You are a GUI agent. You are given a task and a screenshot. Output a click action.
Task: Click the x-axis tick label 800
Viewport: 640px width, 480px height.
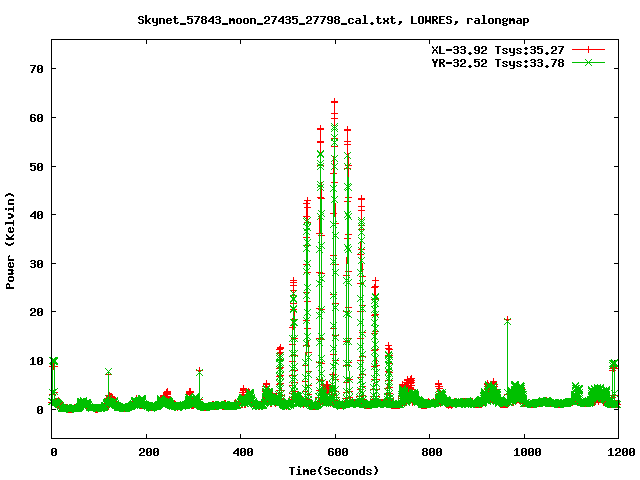[x=431, y=452]
